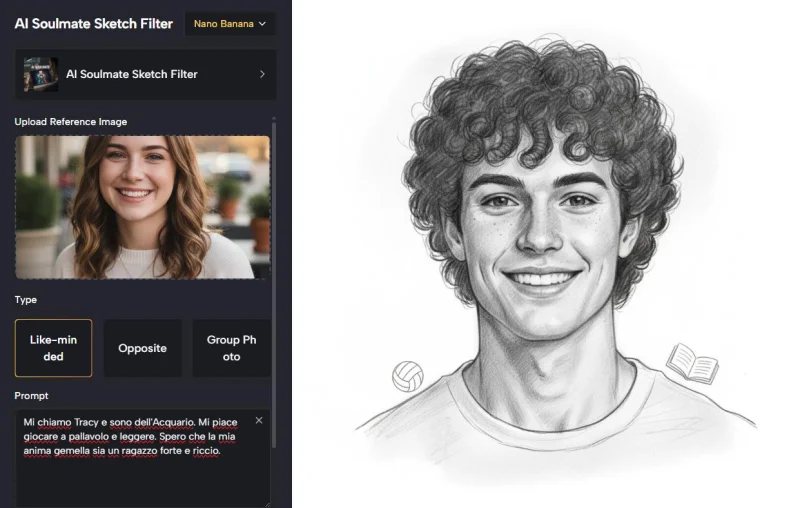Click the resize grip of prompt box
This screenshot has width=800, height=508.
267,504
